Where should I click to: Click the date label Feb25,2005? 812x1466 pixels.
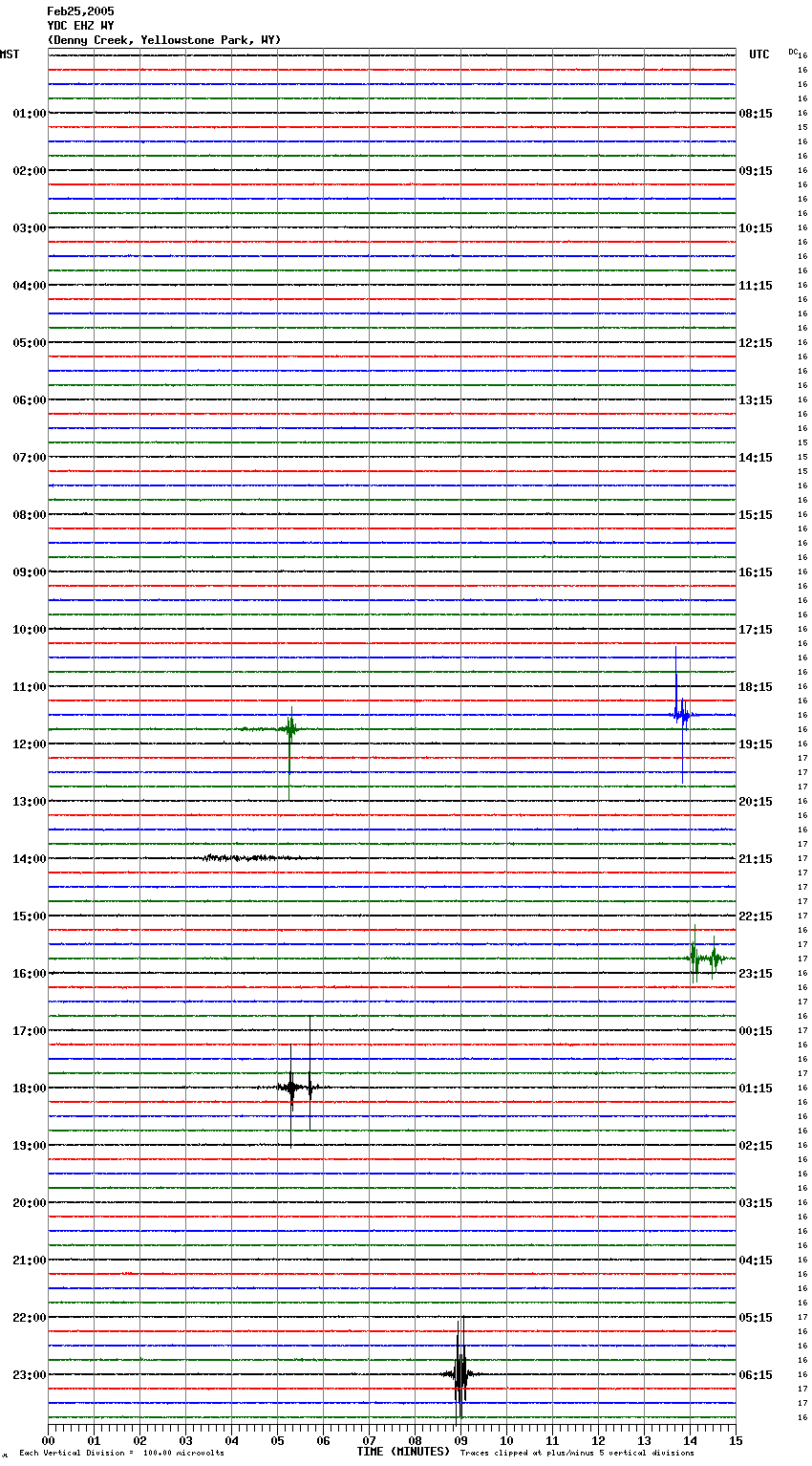(x=80, y=11)
